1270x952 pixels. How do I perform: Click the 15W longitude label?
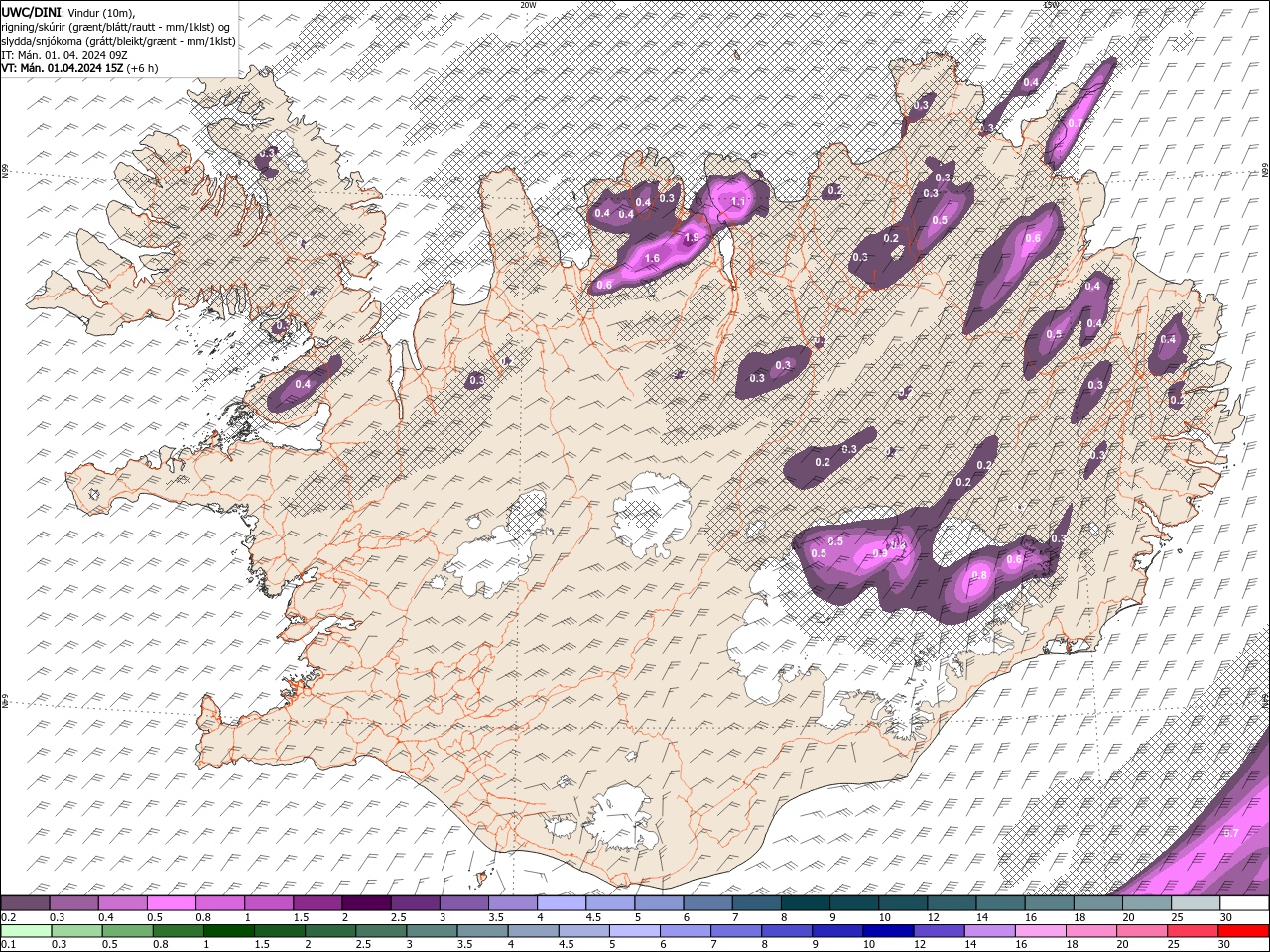1051,5
